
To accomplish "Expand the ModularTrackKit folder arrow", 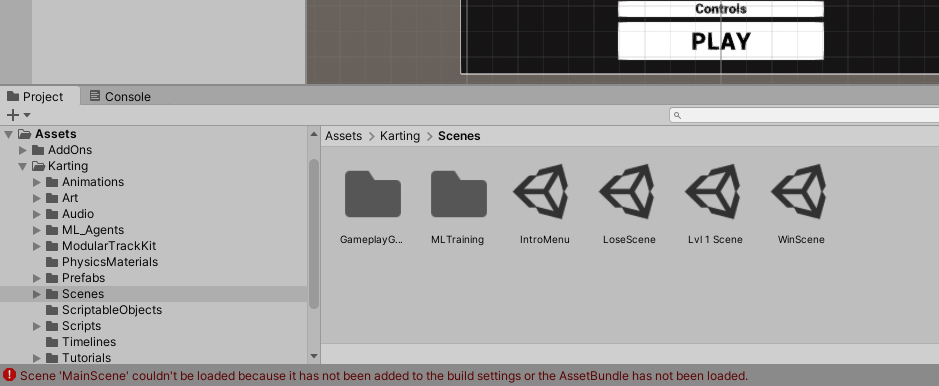I will coord(37,246).
